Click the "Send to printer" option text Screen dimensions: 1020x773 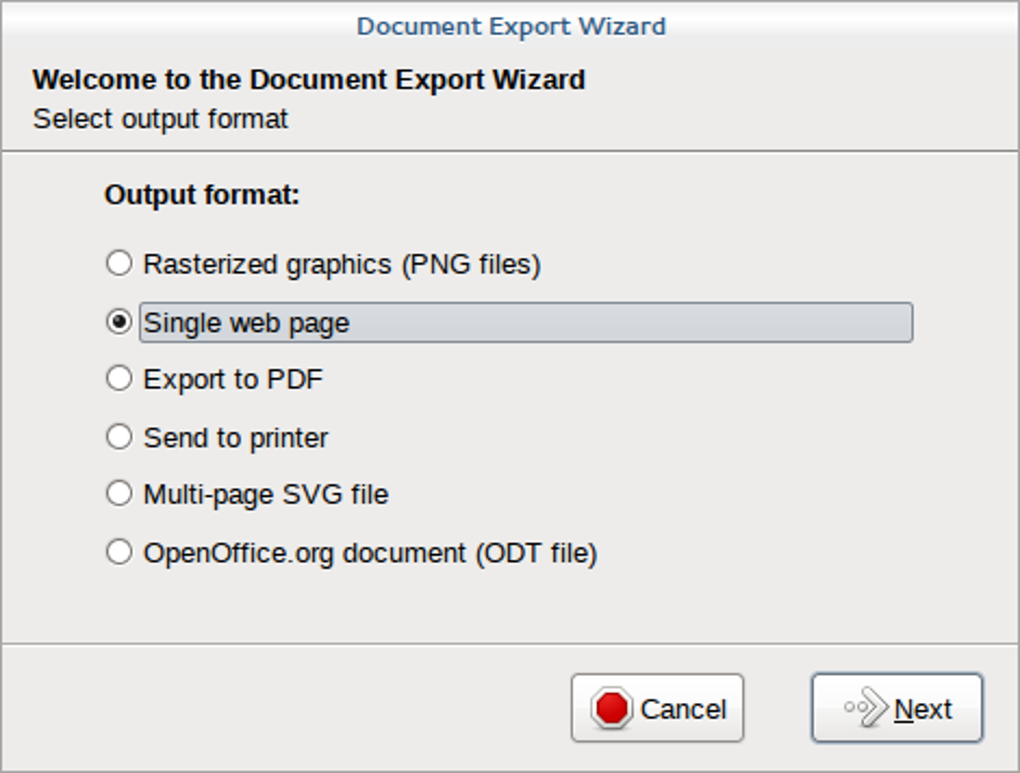236,438
